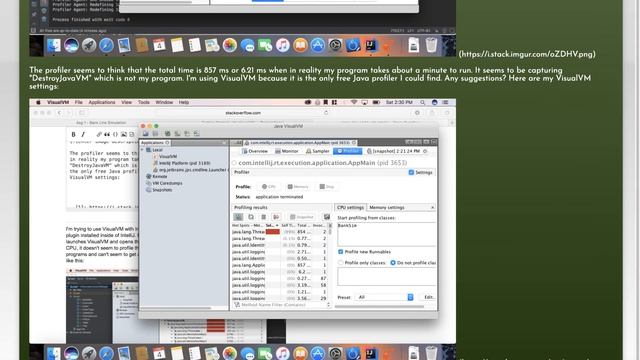
Task: Open the Applications menu in menu bar
Action: click(x=102, y=102)
